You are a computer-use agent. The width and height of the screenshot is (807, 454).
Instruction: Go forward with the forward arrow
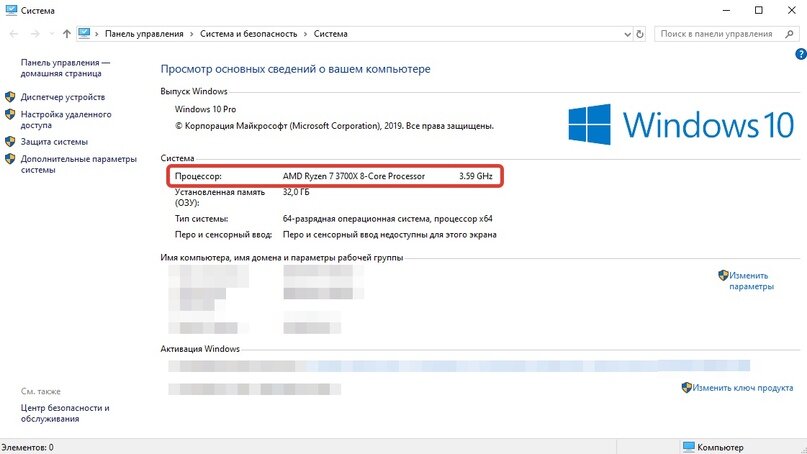tap(34, 34)
